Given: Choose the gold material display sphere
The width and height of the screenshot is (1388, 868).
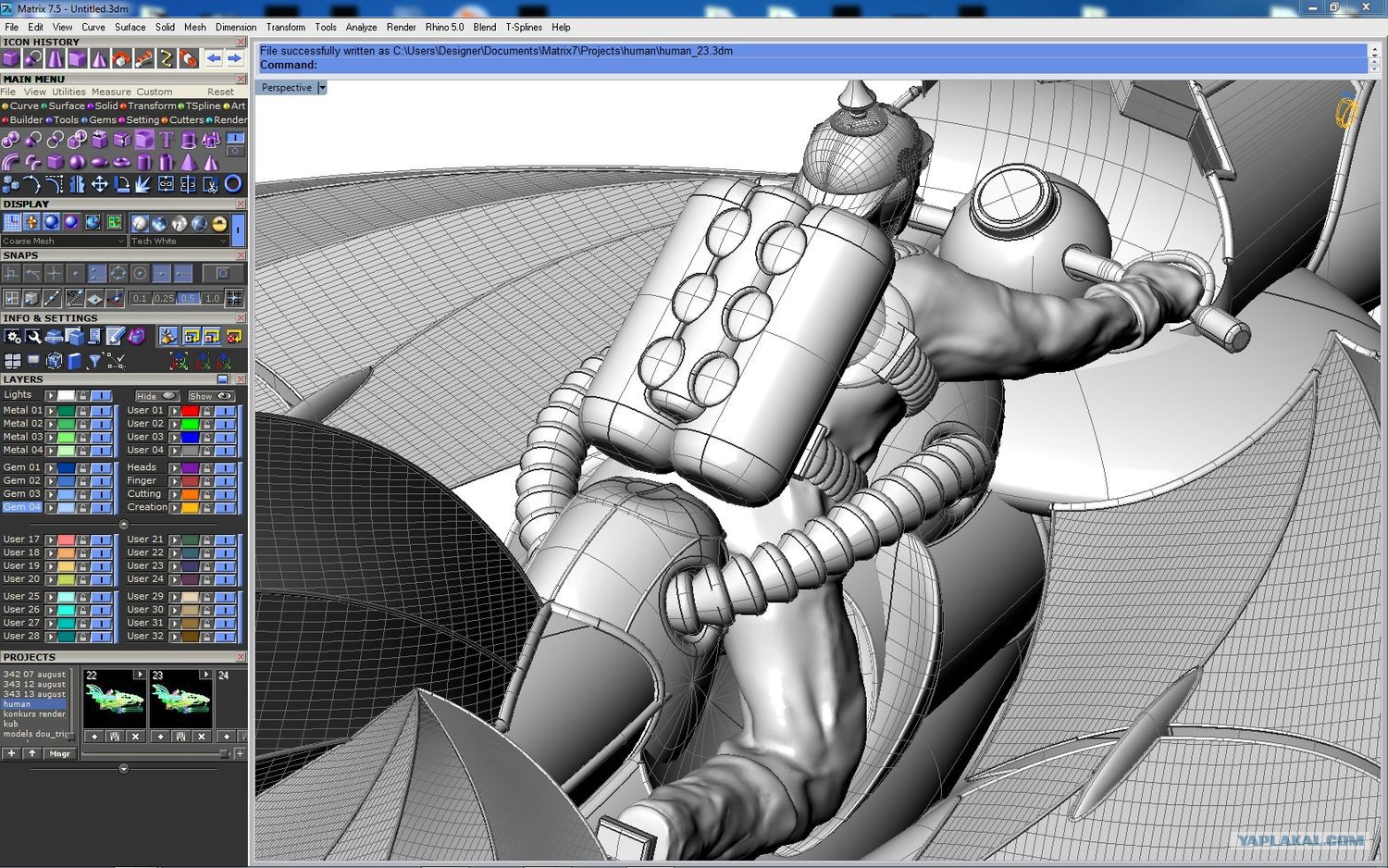Looking at the screenshot, I should [x=219, y=223].
